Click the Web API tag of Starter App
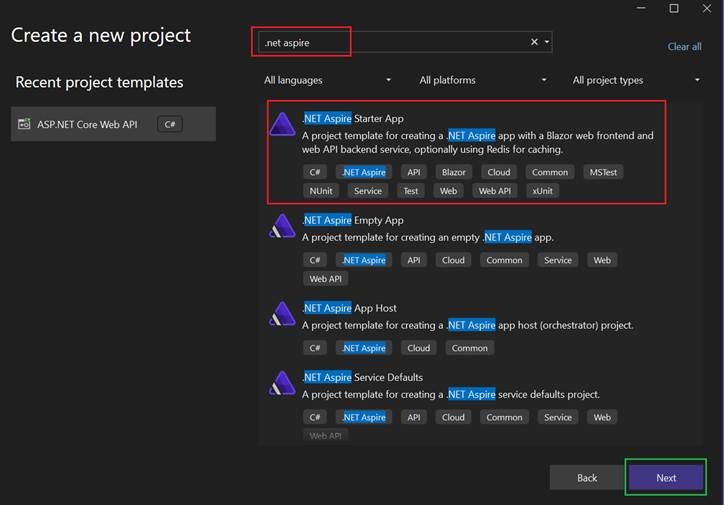The width and height of the screenshot is (724, 505). 495,191
